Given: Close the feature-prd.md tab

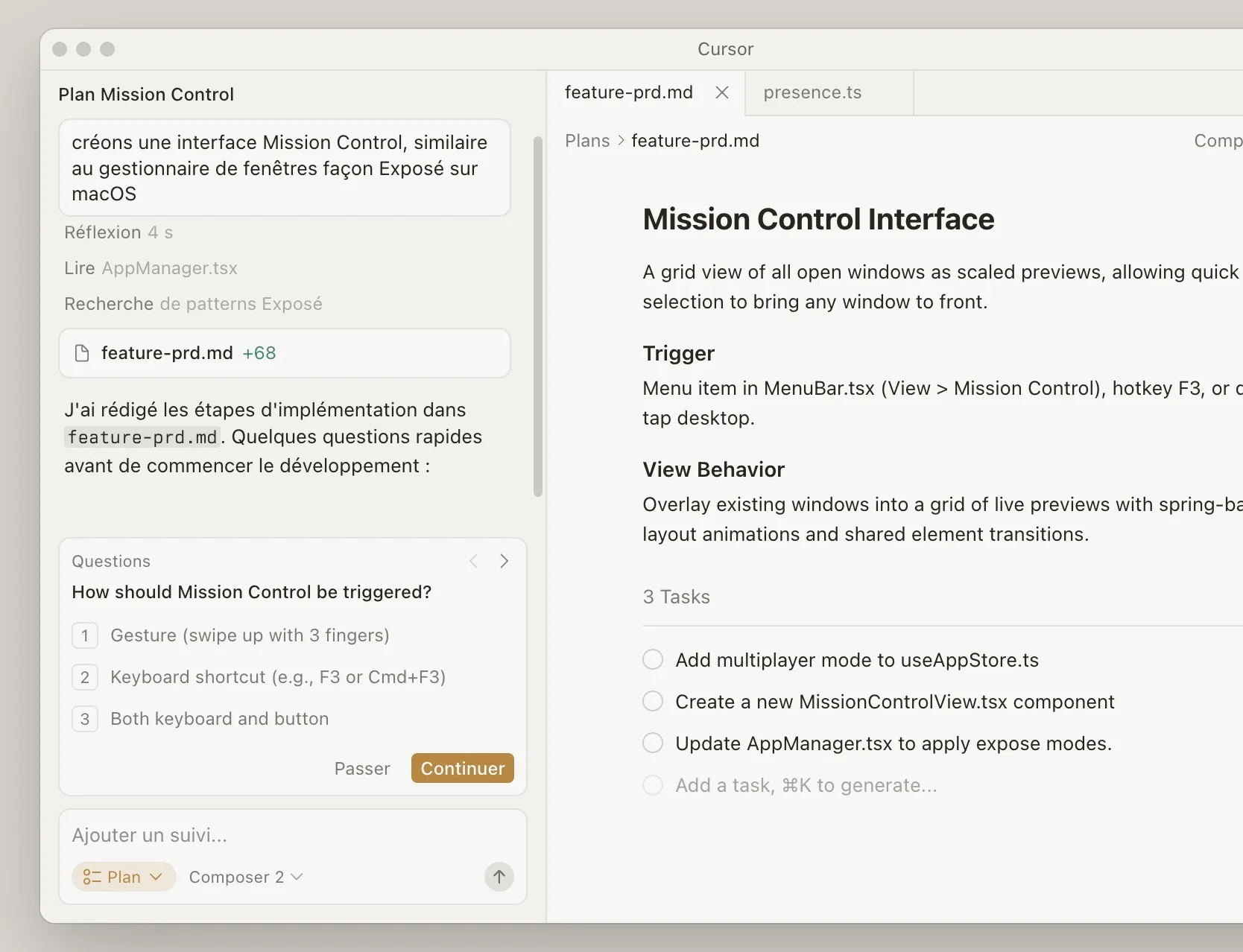Looking at the screenshot, I should [721, 92].
